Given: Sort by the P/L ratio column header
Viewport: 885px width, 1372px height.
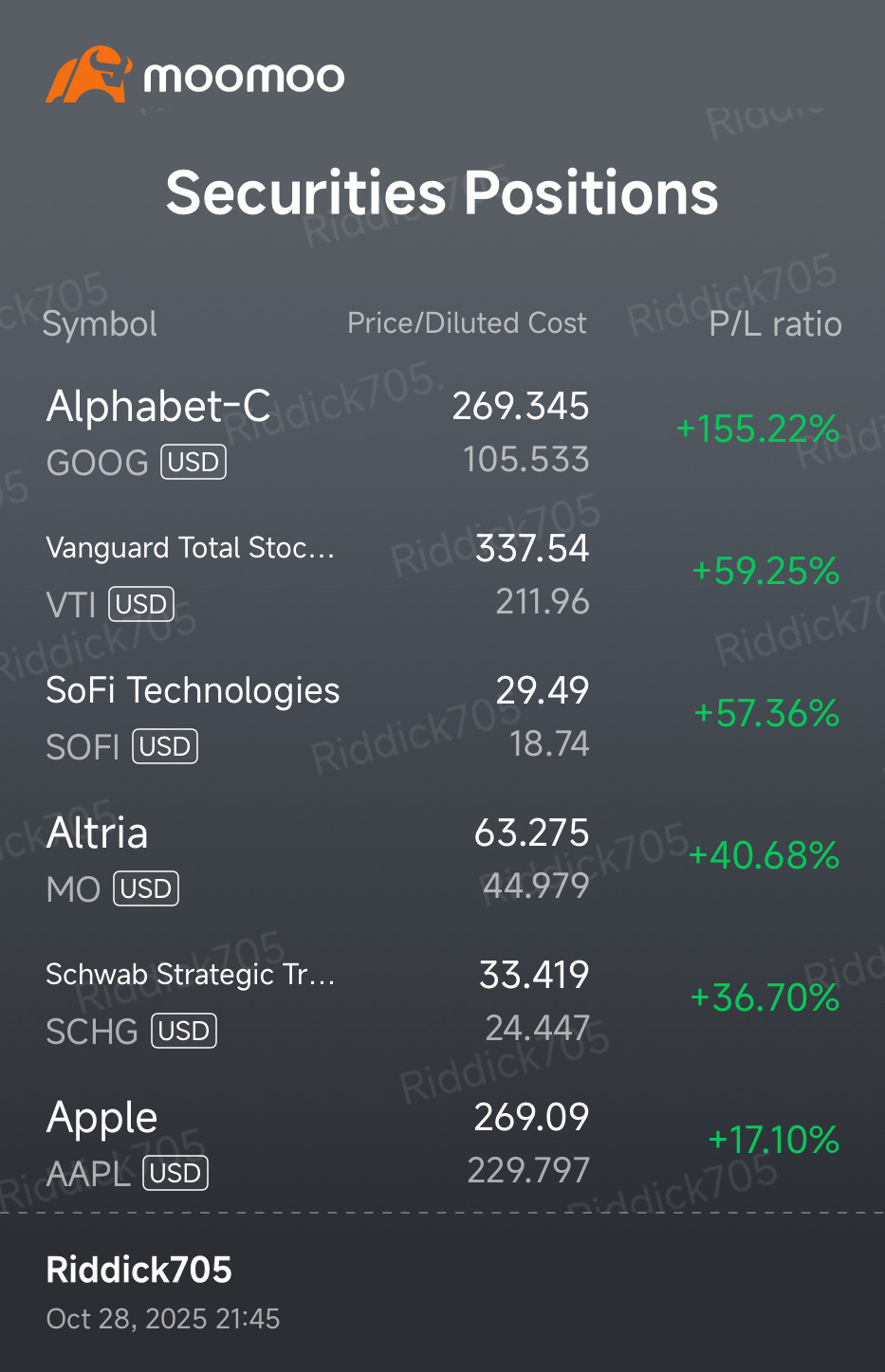Looking at the screenshot, I should coord(775,324).
